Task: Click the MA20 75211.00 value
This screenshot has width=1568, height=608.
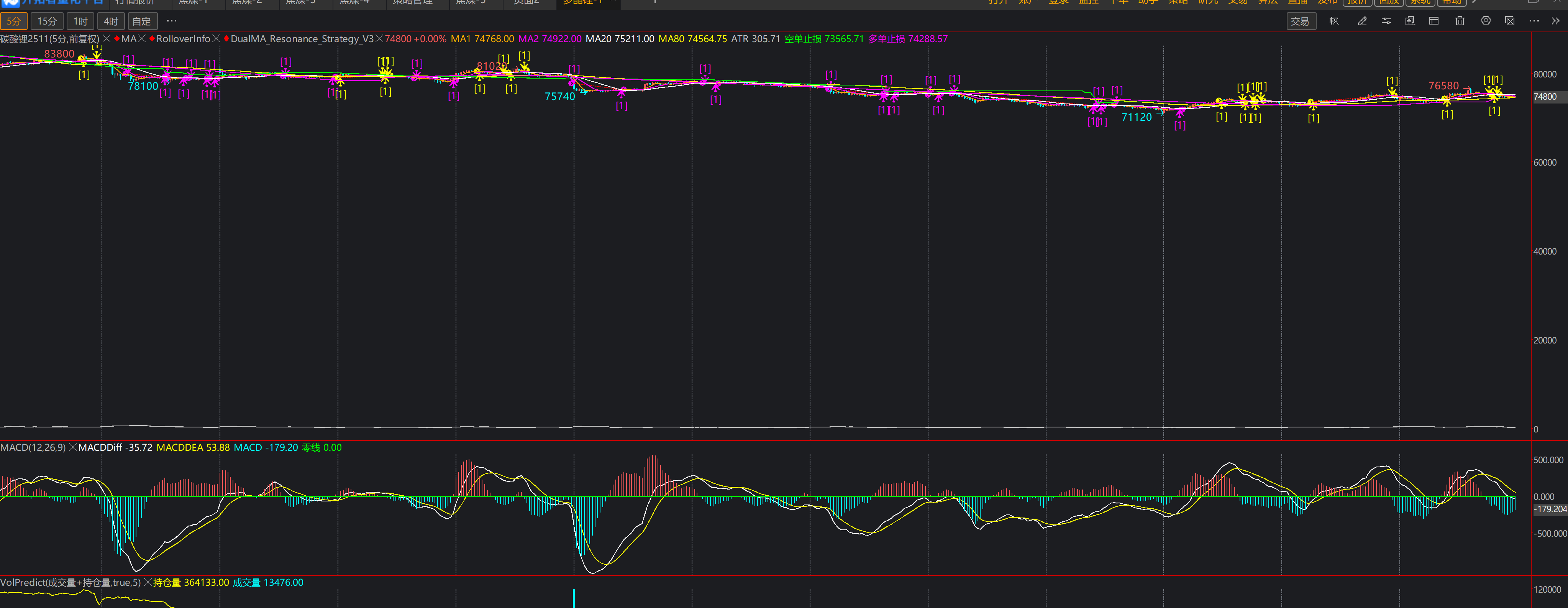Action: (620, 39)
